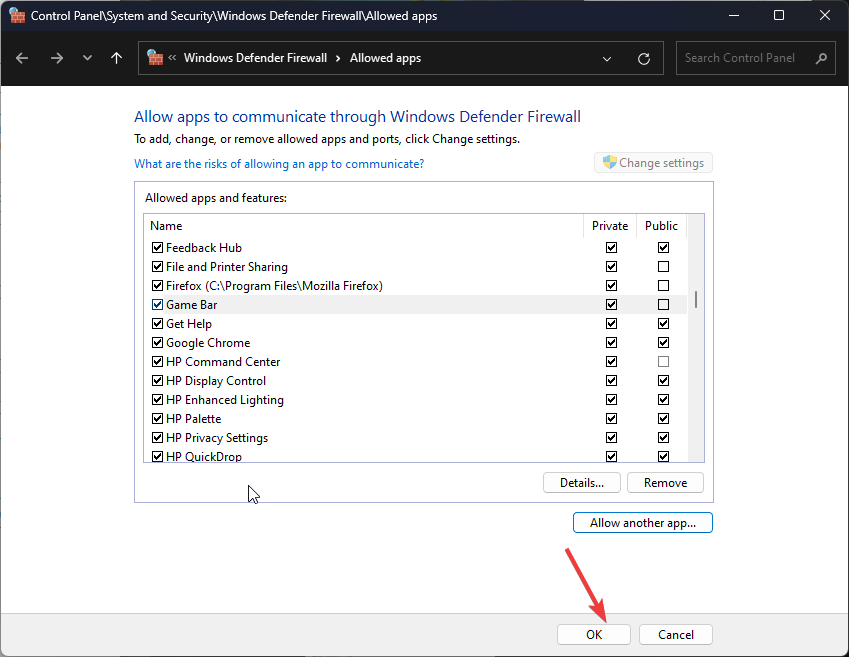The image size is (849, 657).
Task: Uncheck Google Chrome name checkbox
Action: 157,342
